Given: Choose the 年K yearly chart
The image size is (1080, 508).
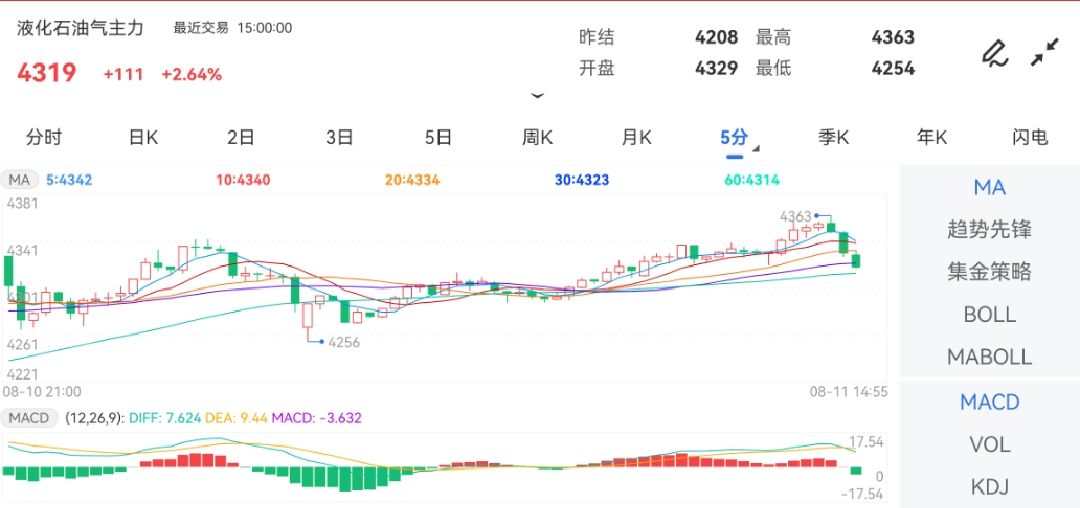Looking at the screenshot, I should [932, 138].
